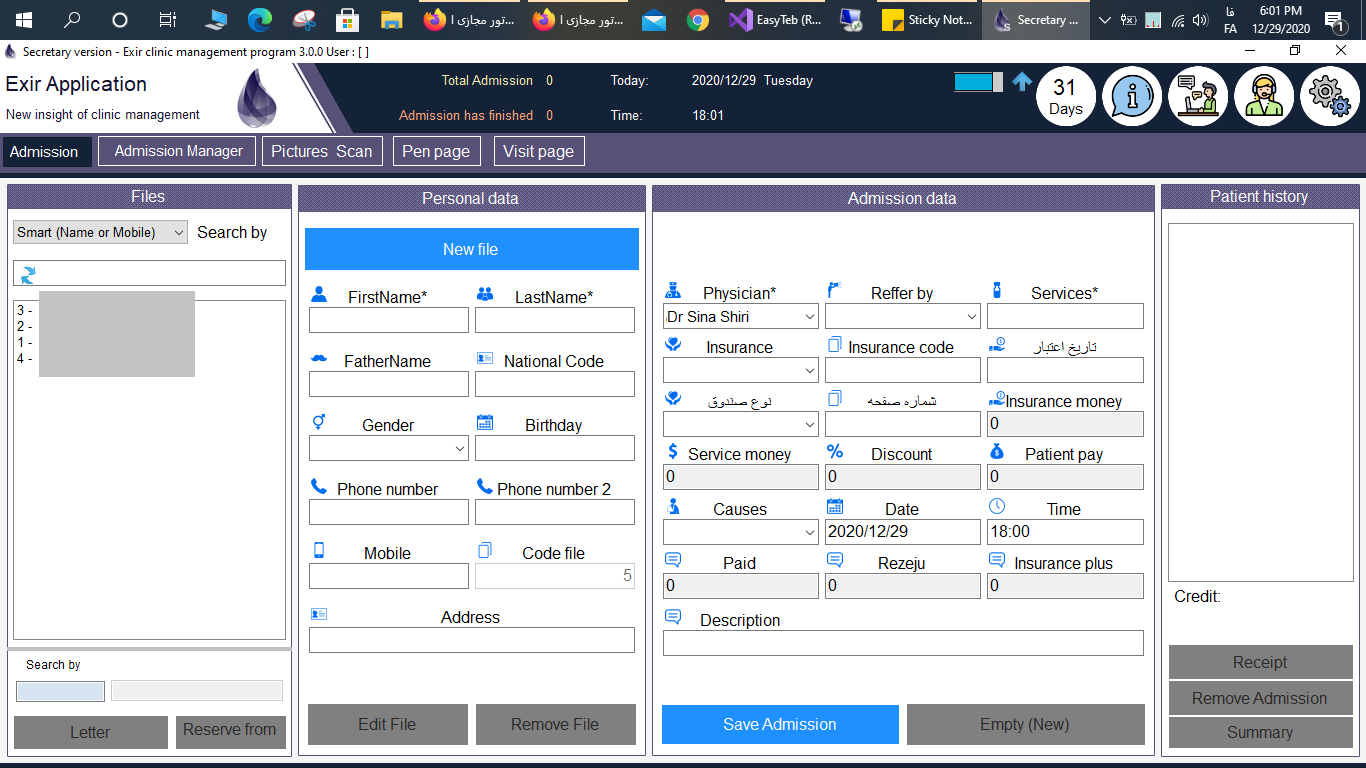Viewport: 1366px width, 768px height.
Task: Expand the Smart (Name or Mobile) search dropdown
Action: tap(101, 232)
